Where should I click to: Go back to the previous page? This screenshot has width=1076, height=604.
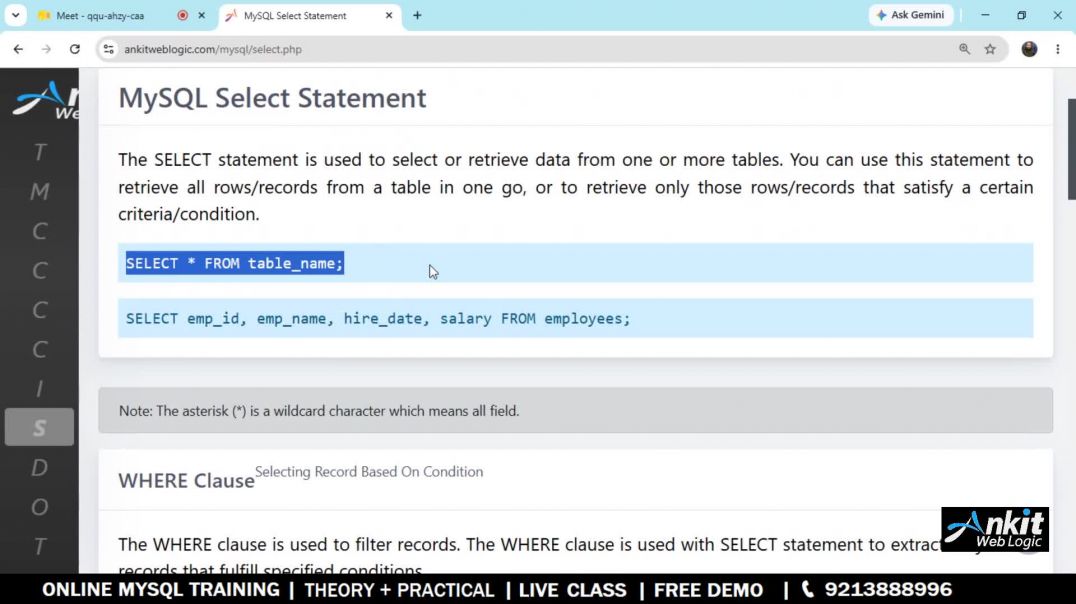point(18,49)
